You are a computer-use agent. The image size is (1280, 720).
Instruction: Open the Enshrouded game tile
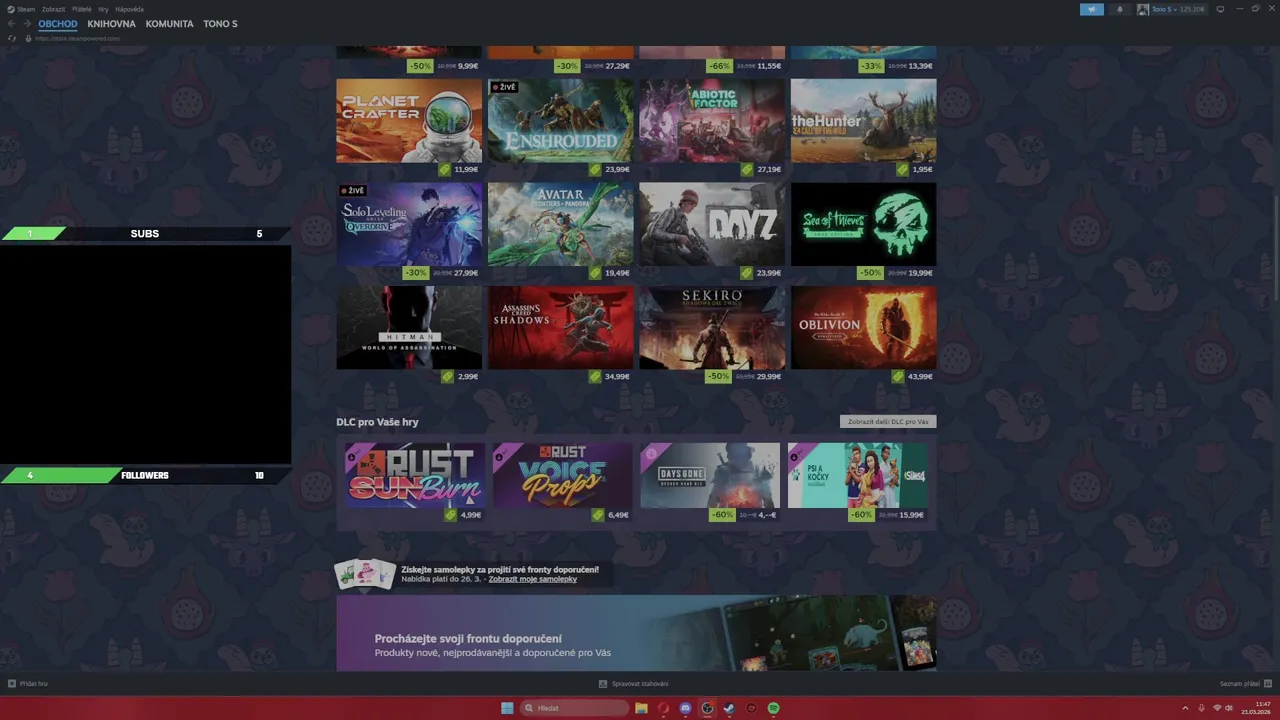click(x=561, y=120)
